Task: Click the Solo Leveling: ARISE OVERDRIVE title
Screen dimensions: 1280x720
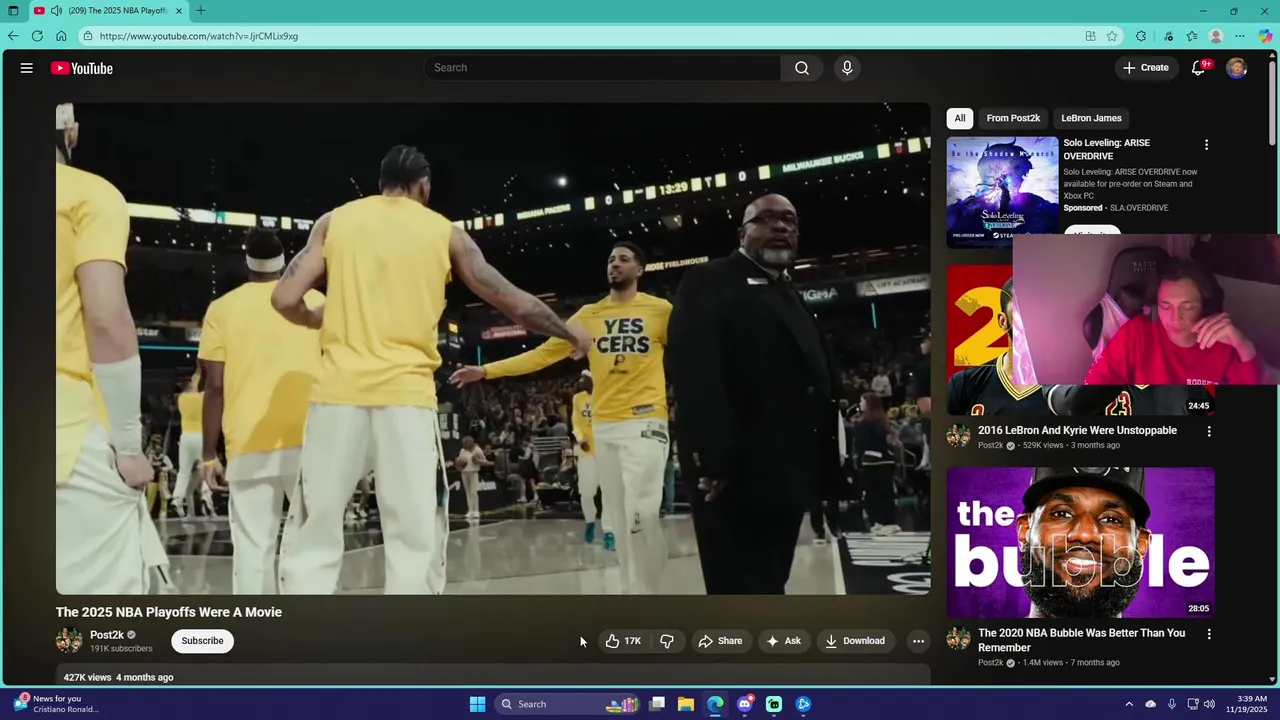Action: [1106, 149]
